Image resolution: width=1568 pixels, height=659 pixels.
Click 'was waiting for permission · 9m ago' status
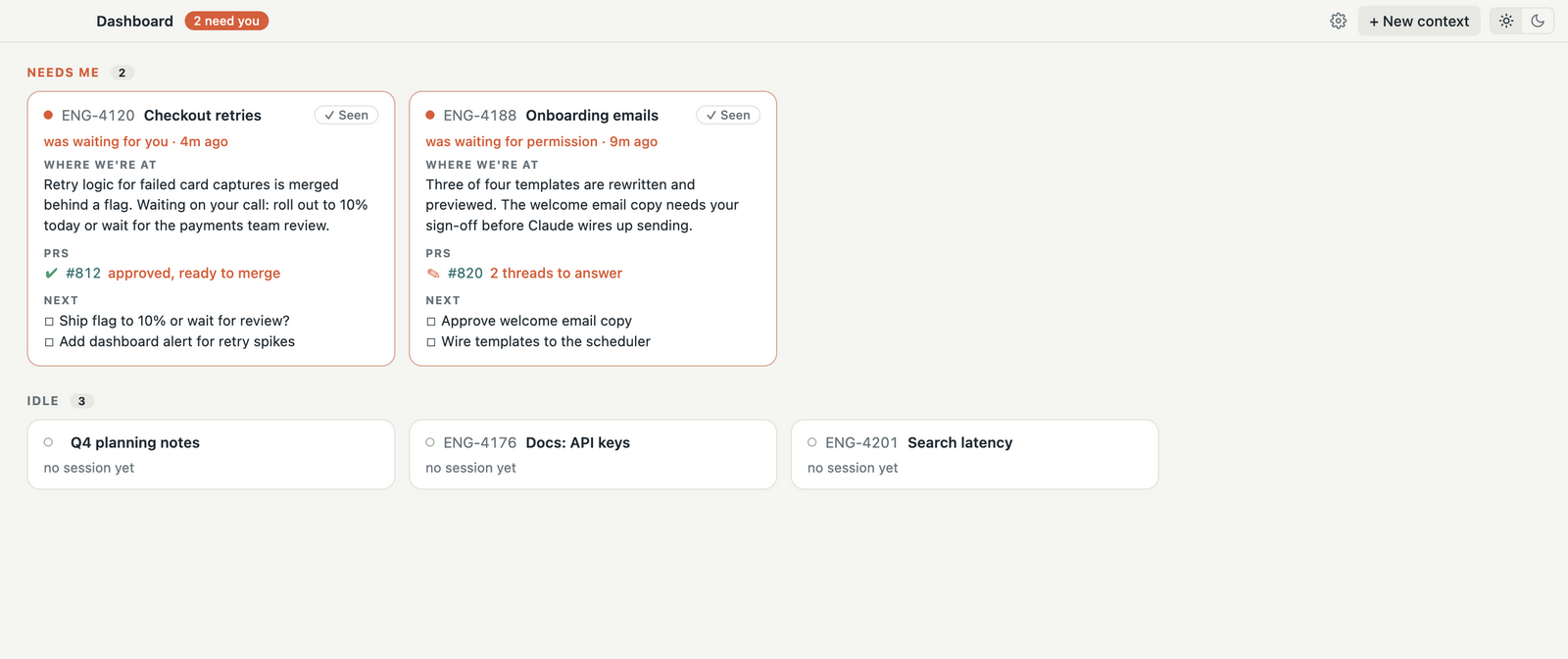coord(542,141)
